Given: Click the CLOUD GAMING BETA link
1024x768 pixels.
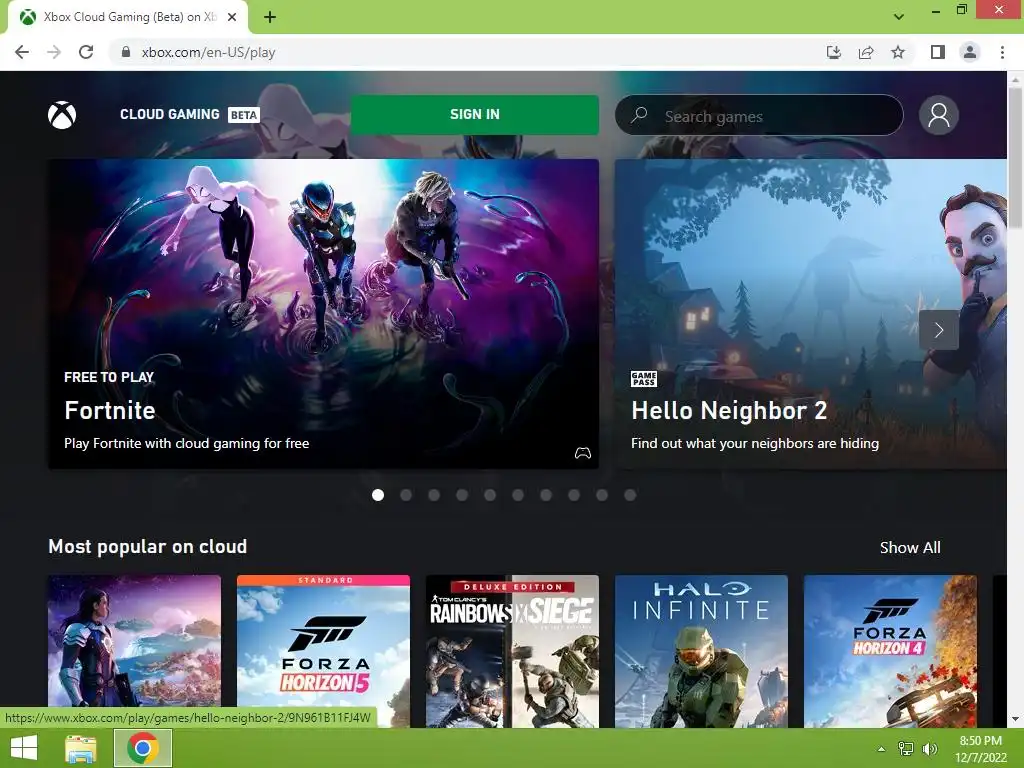Looking at the screenshot, I should pos(189,114).
